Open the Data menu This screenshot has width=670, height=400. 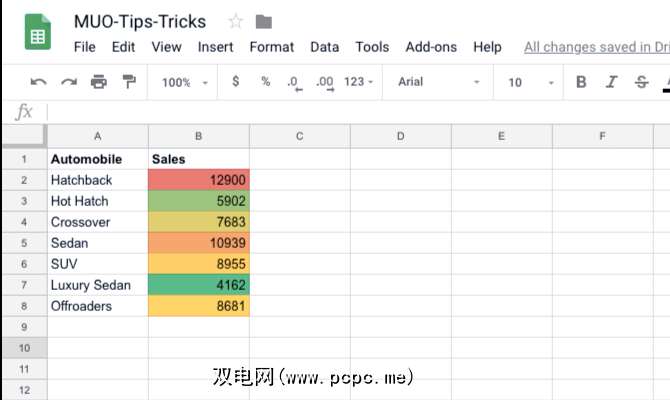(x=325, y=47)
